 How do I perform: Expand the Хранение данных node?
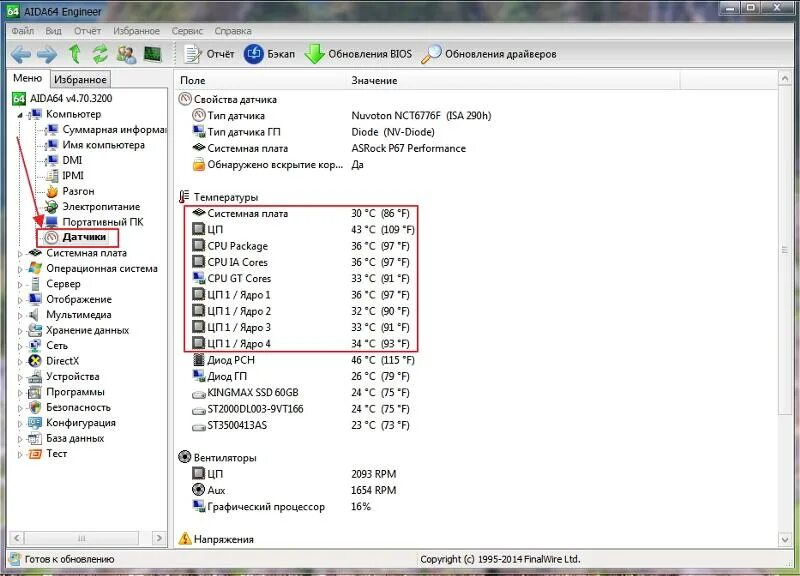click(x=20, y=331)
